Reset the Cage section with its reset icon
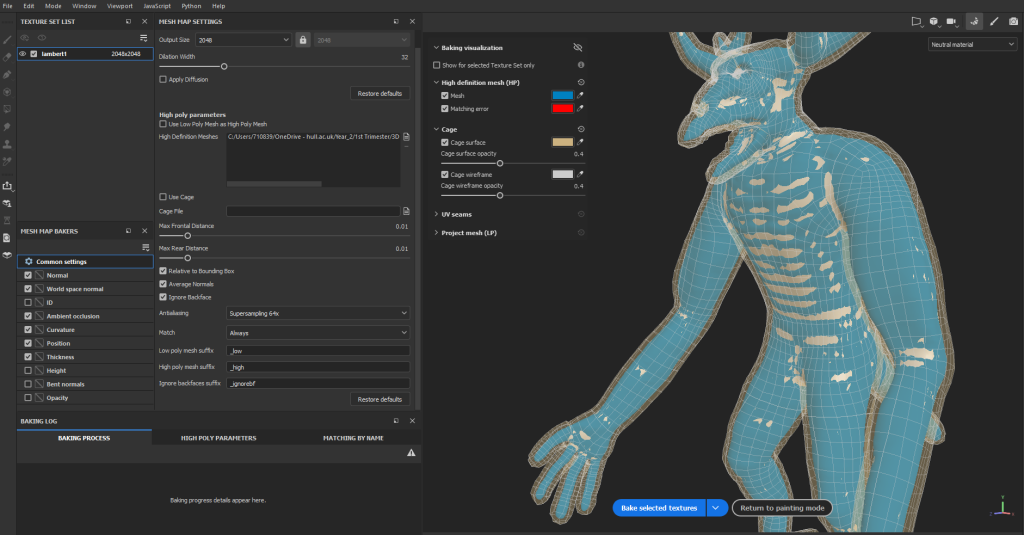Viewport: 1024px width, 535px height. pos(581,129)
